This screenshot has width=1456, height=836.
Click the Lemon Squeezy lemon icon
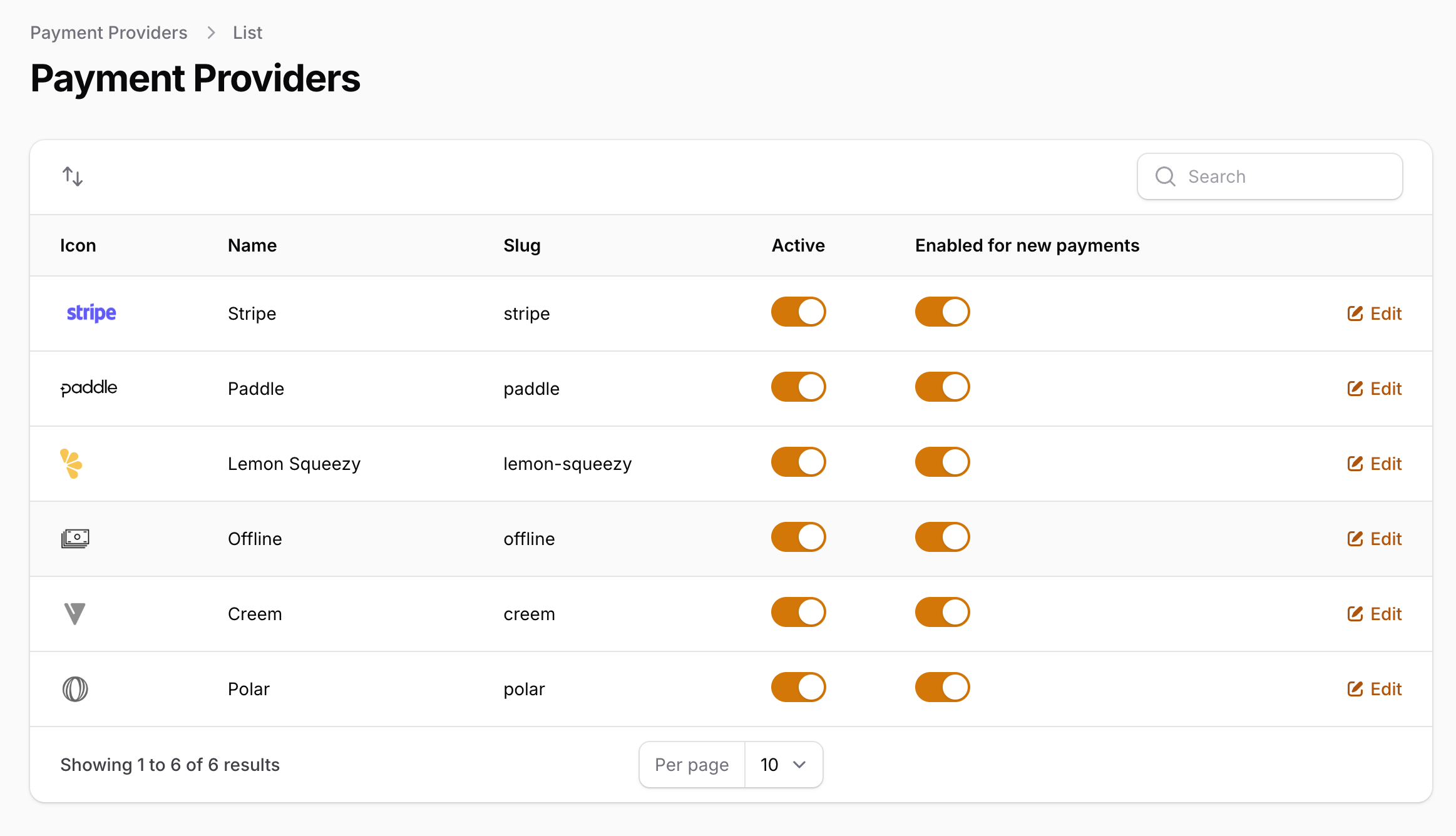72,464
